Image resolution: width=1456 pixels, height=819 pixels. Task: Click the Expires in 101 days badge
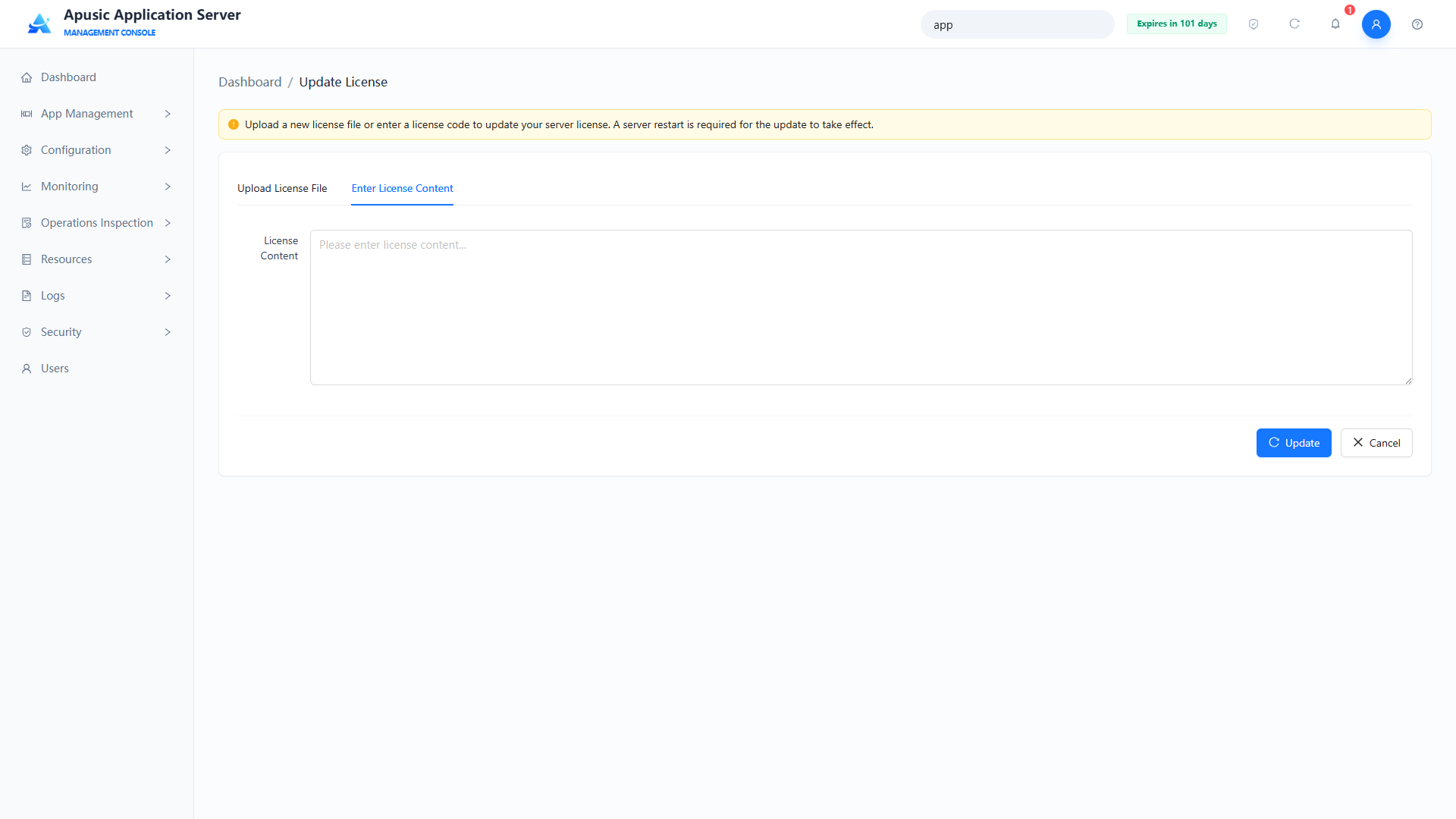click(1177, 24)
